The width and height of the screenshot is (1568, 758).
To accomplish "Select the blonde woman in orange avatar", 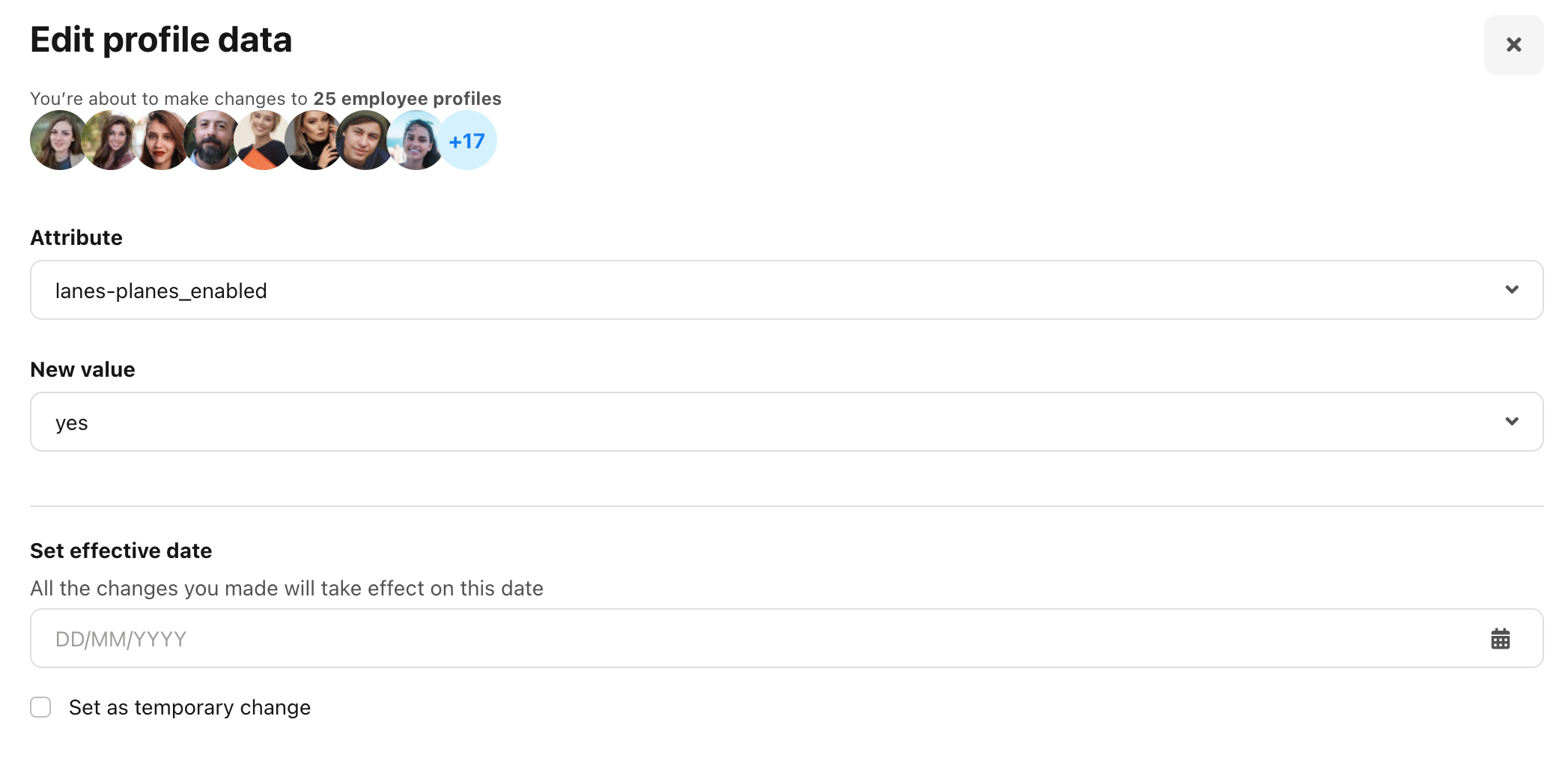I will [x=263, y=140].
